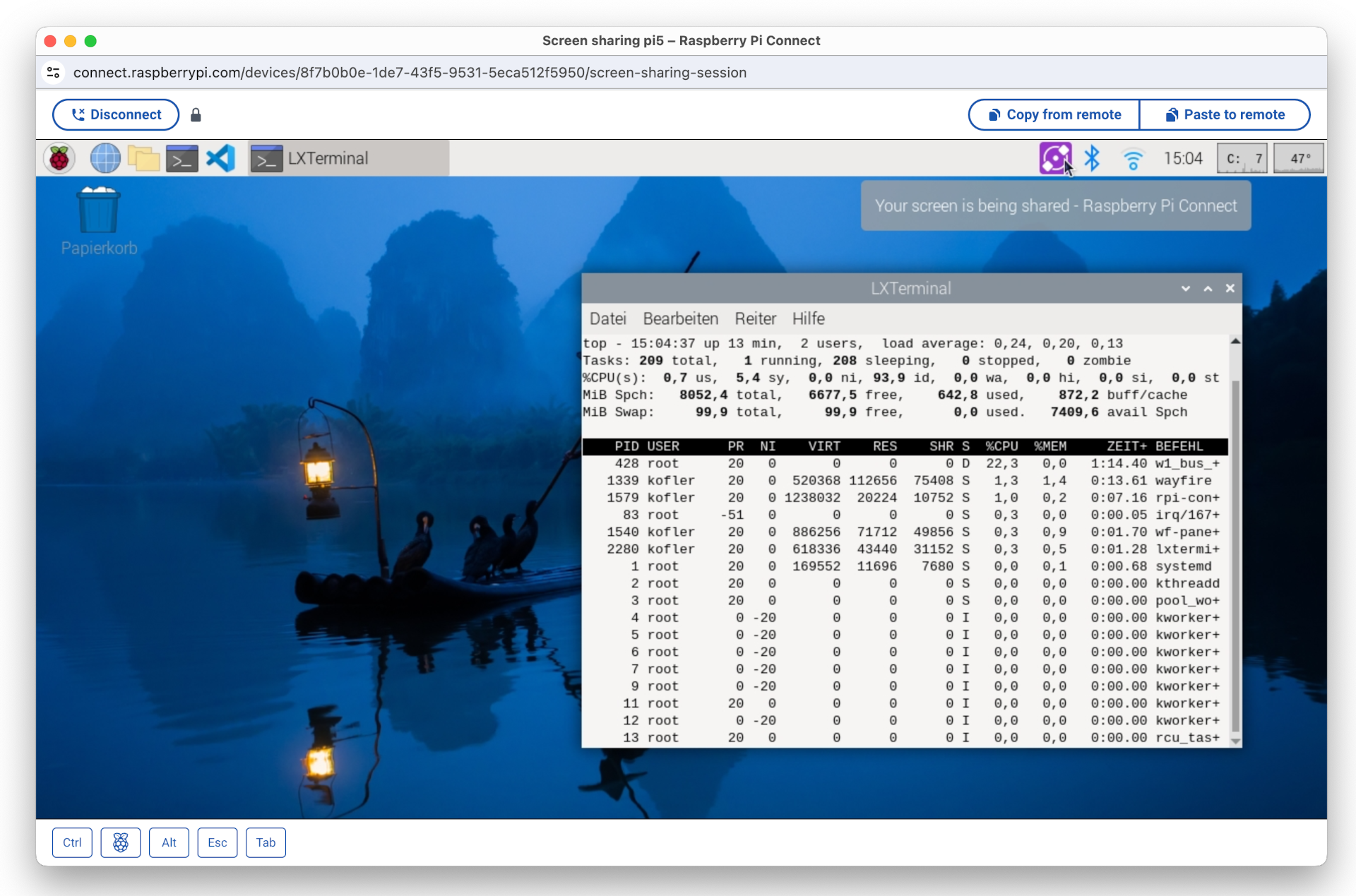The width and height of the screenshot is (1356, 896).
Task: Launch the web browser globe icon
Action: point(105,158)
